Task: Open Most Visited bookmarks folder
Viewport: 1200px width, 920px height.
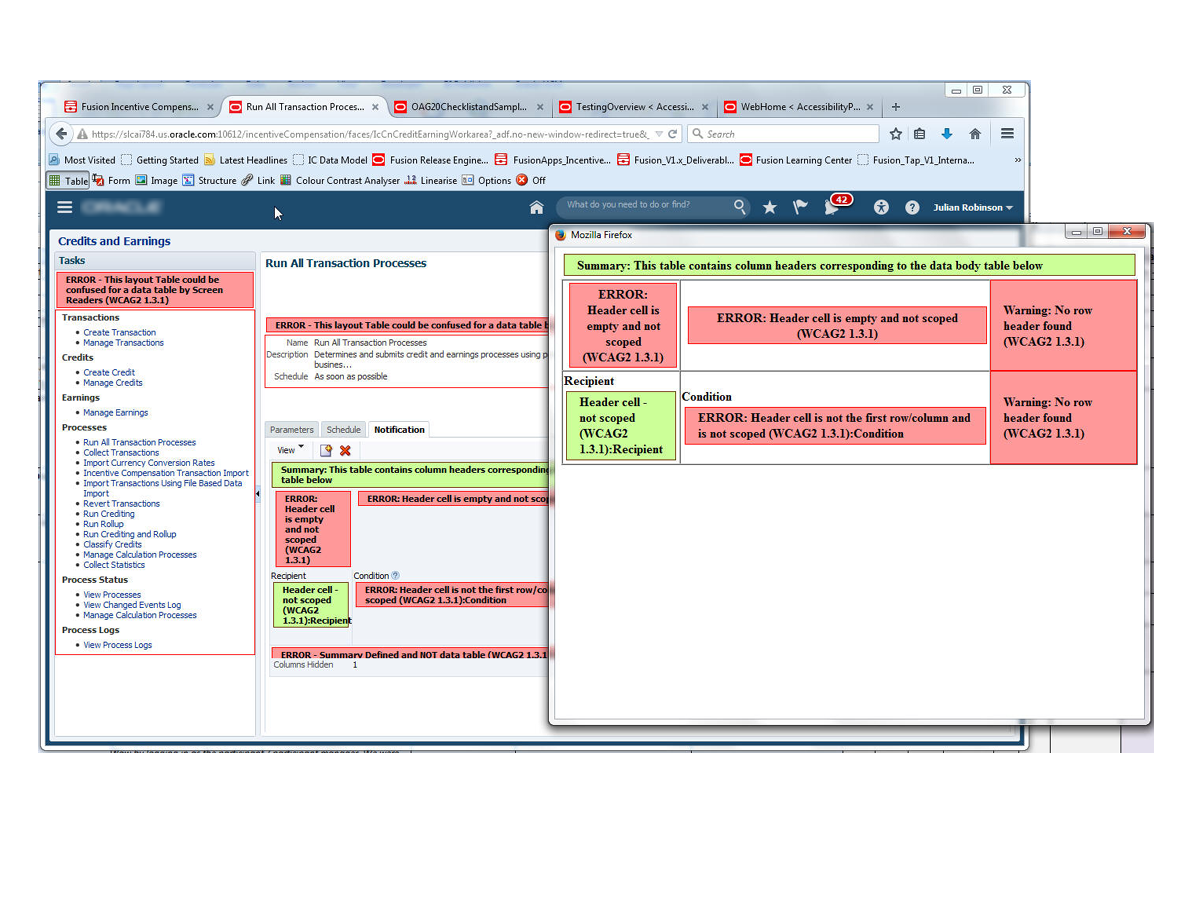Action: coord(82,160)
